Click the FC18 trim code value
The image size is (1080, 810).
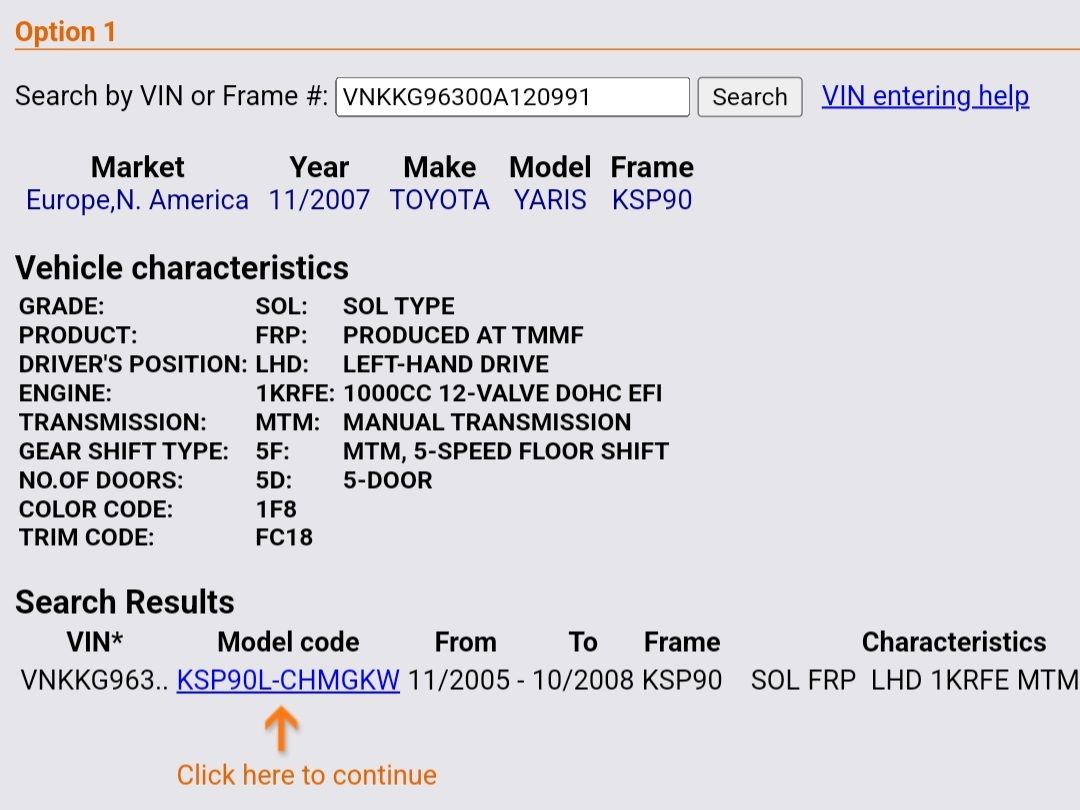point(284,537)
